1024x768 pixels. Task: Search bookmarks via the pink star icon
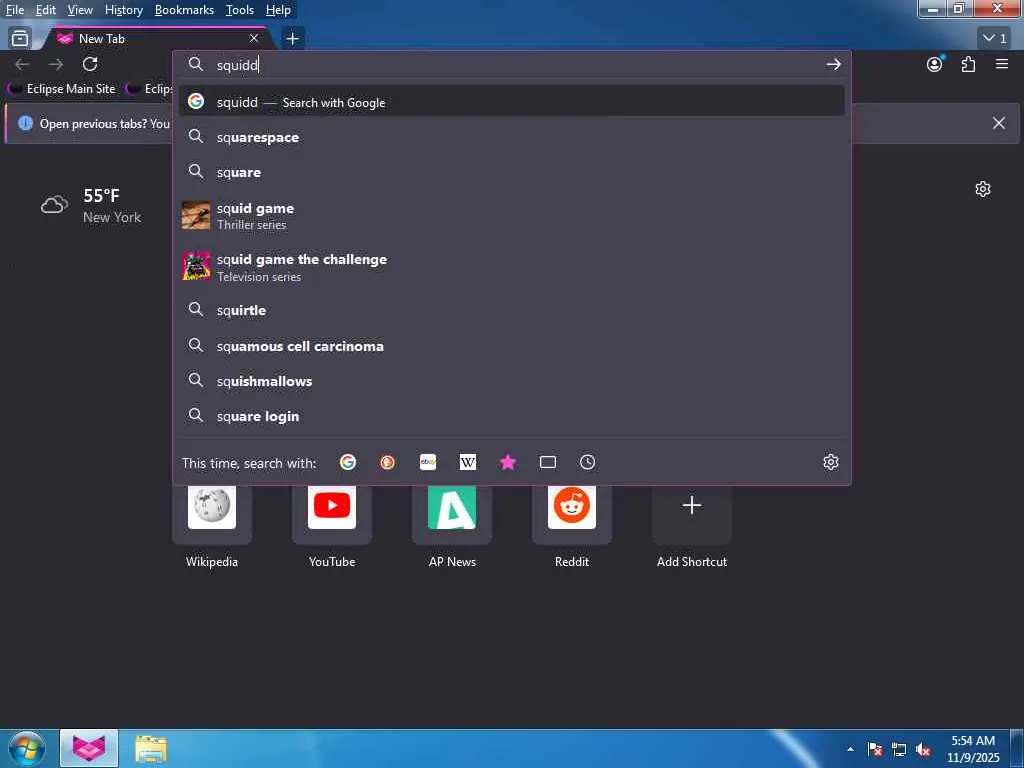(507, 462)
